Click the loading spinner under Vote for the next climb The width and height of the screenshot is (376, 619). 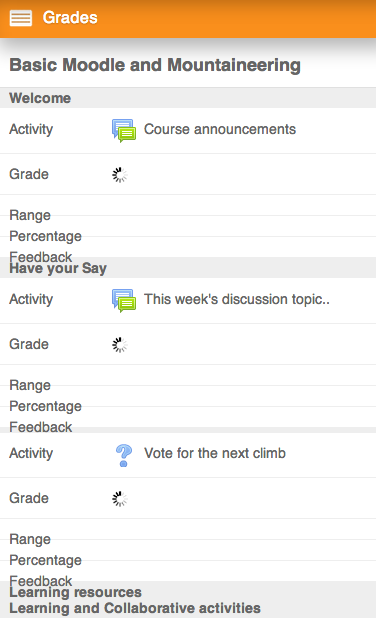coord(120,499)
